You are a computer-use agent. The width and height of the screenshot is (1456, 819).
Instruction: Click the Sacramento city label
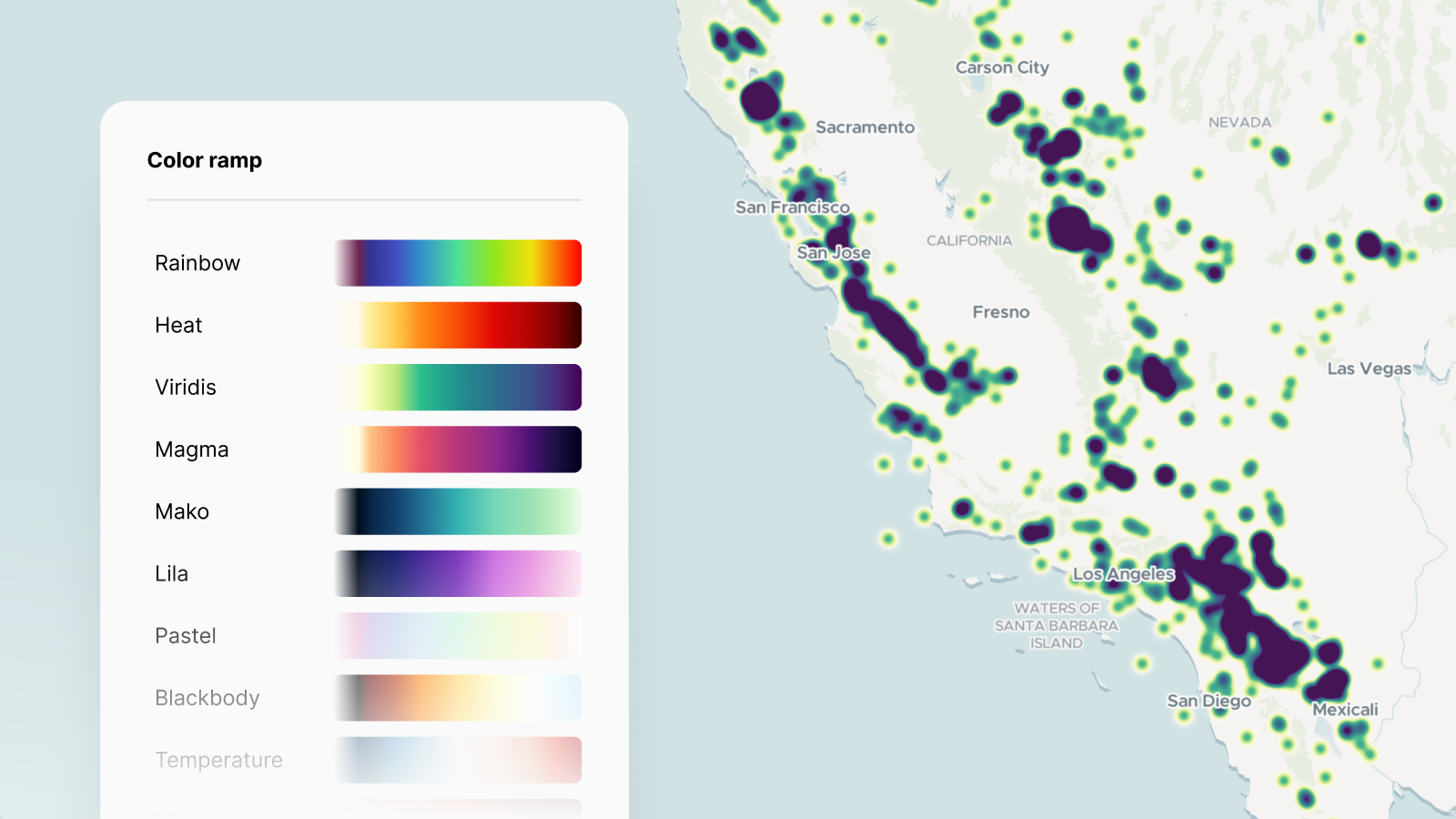(x=864, y=127)
